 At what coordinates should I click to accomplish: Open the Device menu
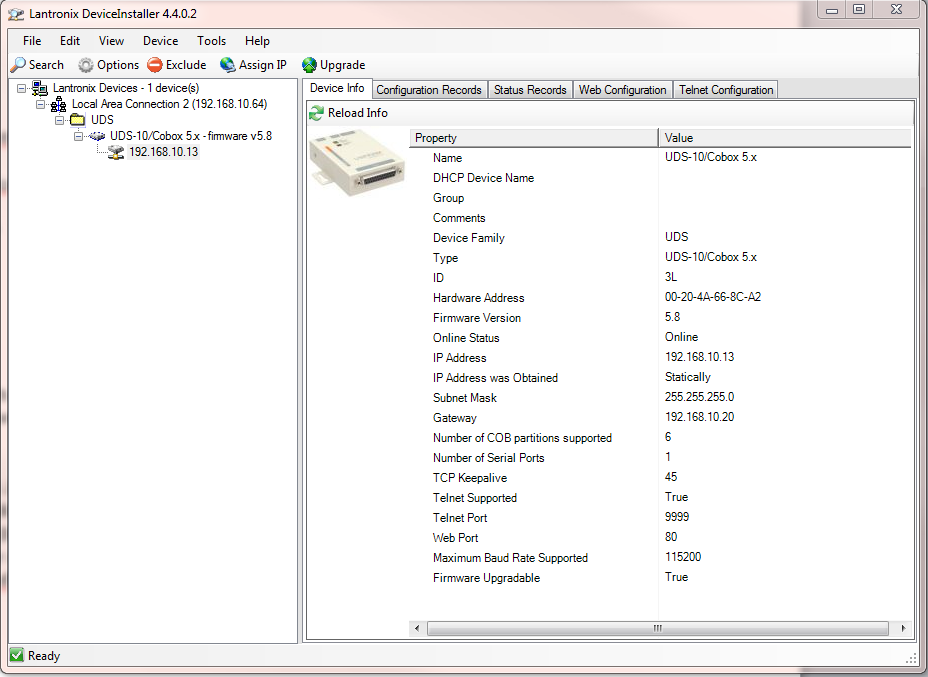160,41
